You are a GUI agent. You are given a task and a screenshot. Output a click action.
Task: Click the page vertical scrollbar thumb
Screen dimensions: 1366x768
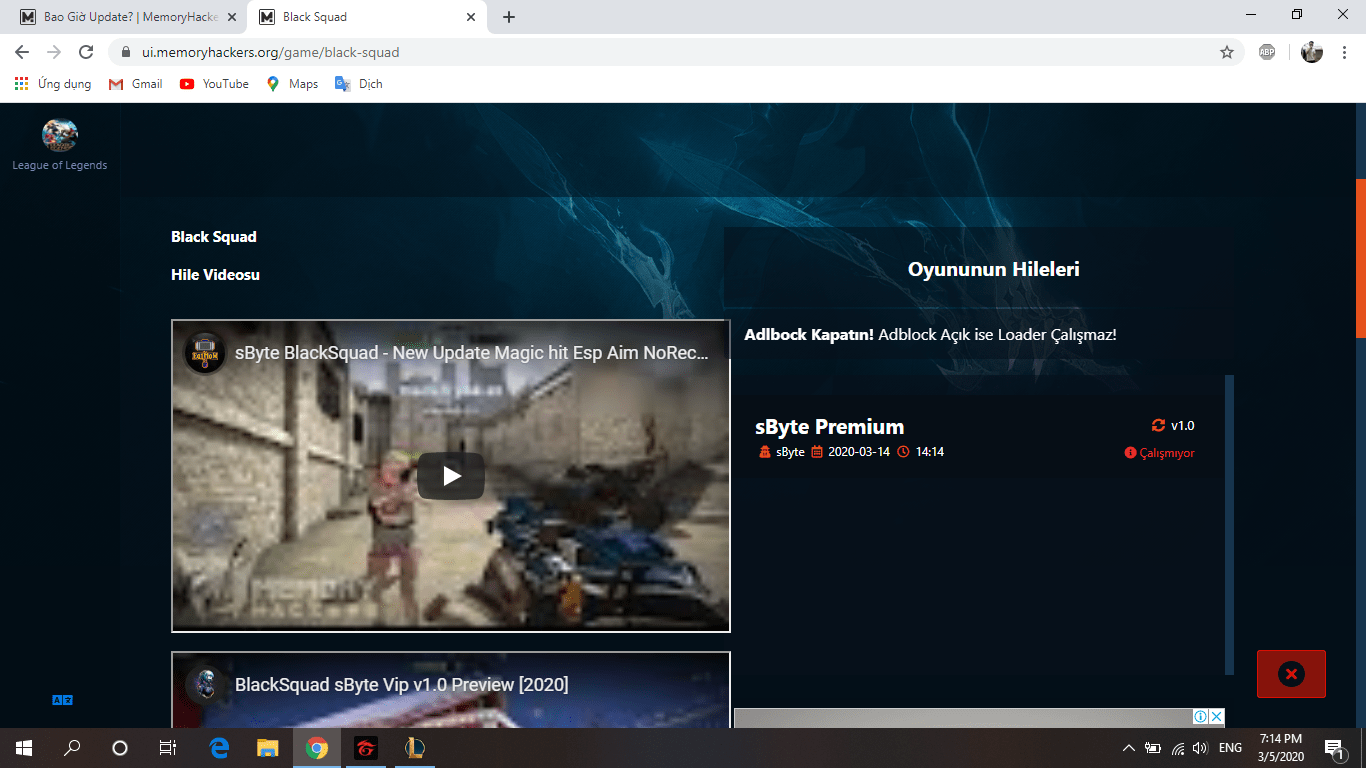point(1360,258)
